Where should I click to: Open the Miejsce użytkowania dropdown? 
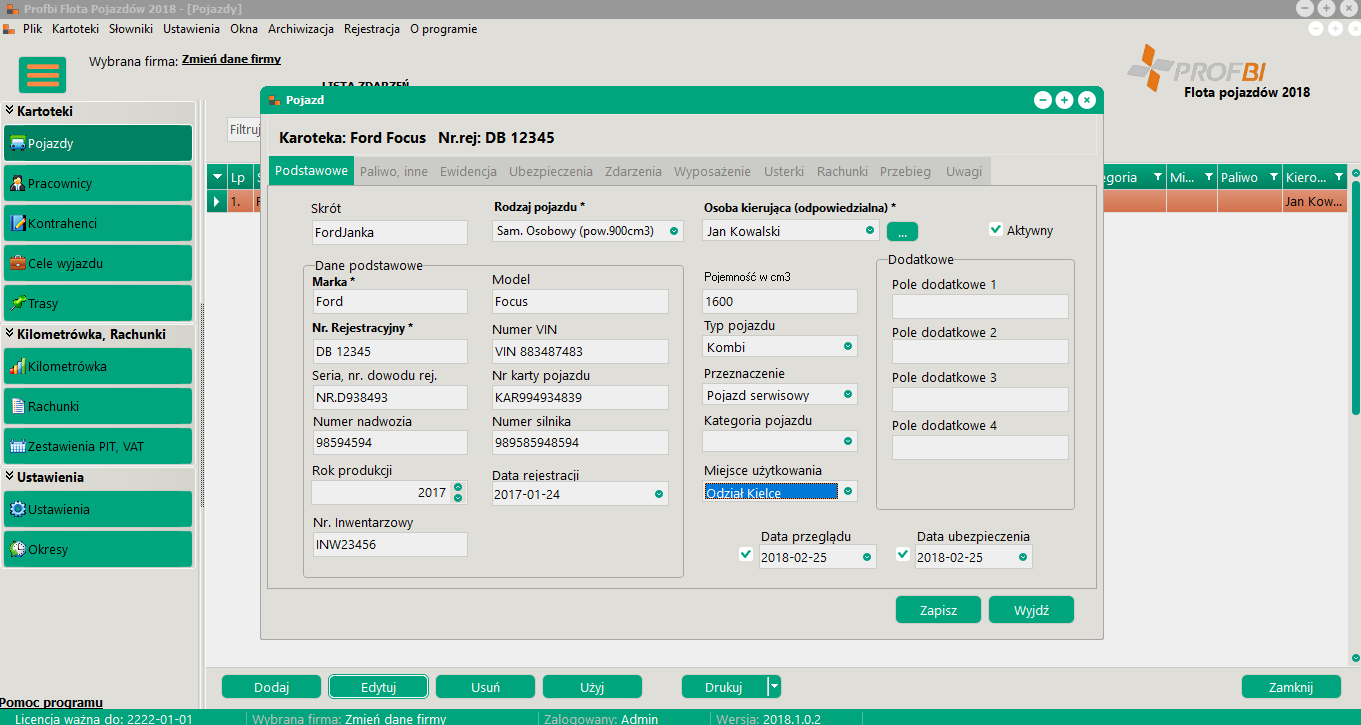click(x=848, y=492)
